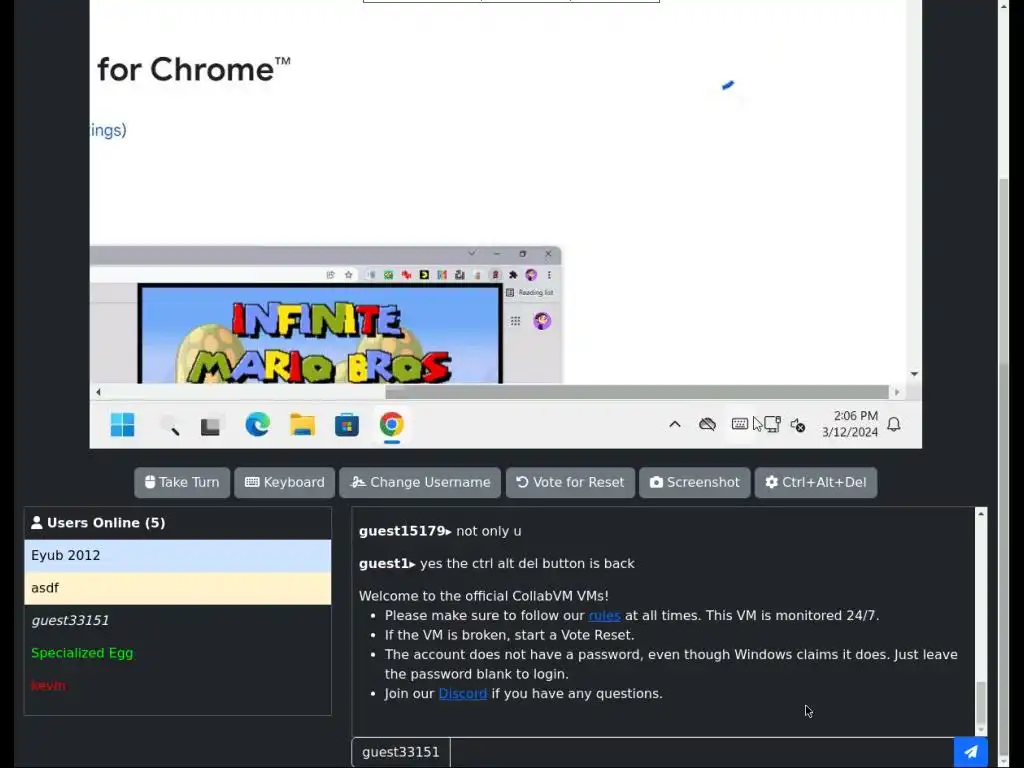Viewport: 1024px width, 768px height.
Task: Open the Microsoft Store taskbar icon
Action: pyautogui.click(x=347, y=425)
